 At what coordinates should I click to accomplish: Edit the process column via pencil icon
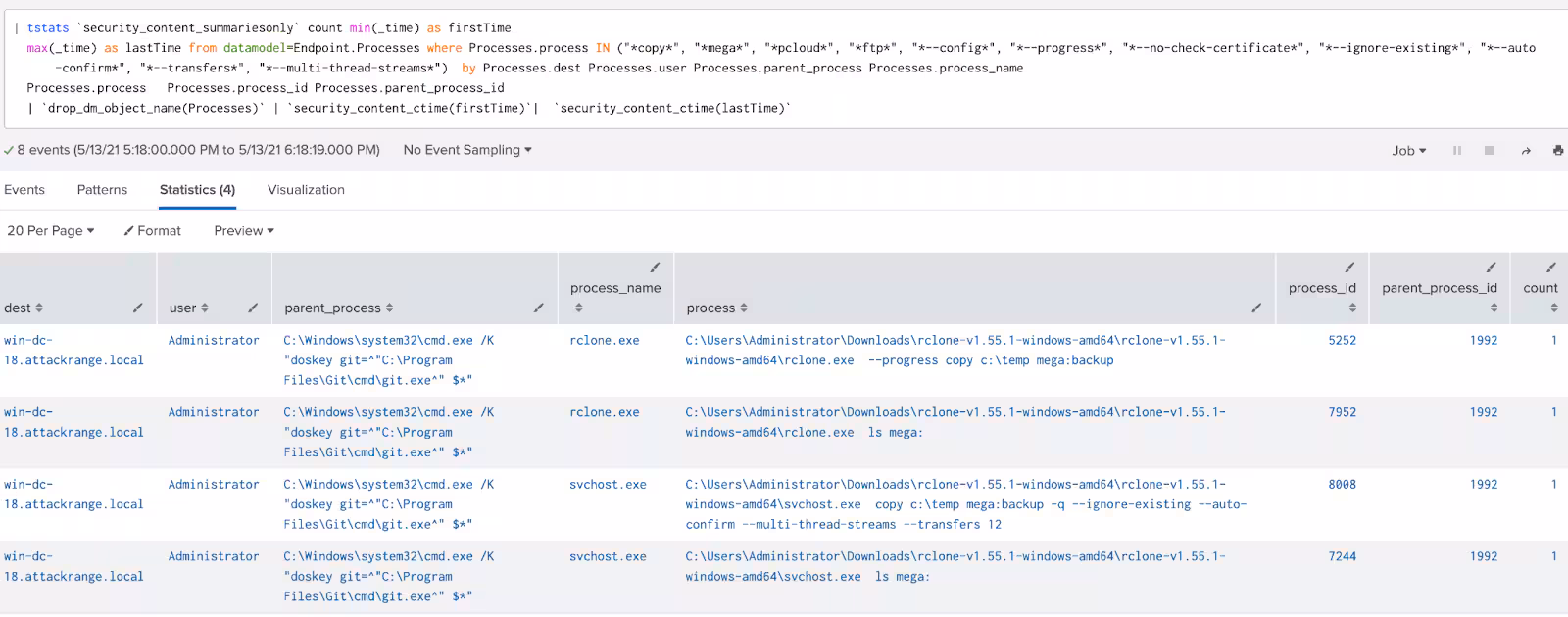(x=1256, y=308)
